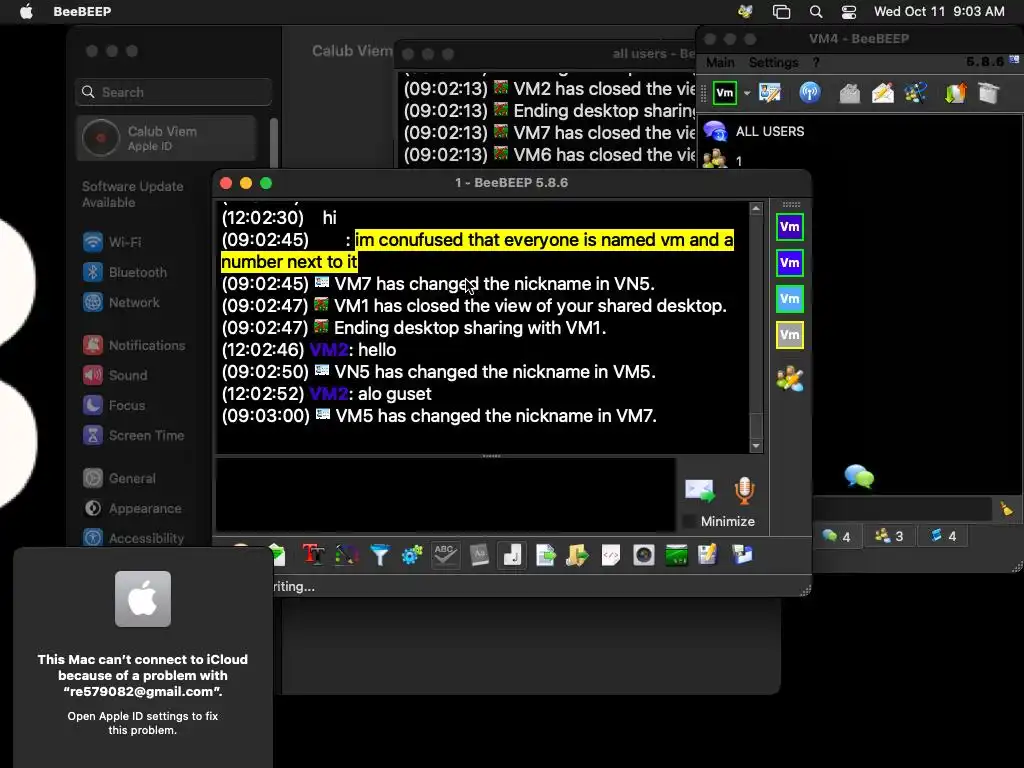Viewport: 1024px width, 768px height.
Task: Select General in System Settings sidebar
Action: click(119, 478)
